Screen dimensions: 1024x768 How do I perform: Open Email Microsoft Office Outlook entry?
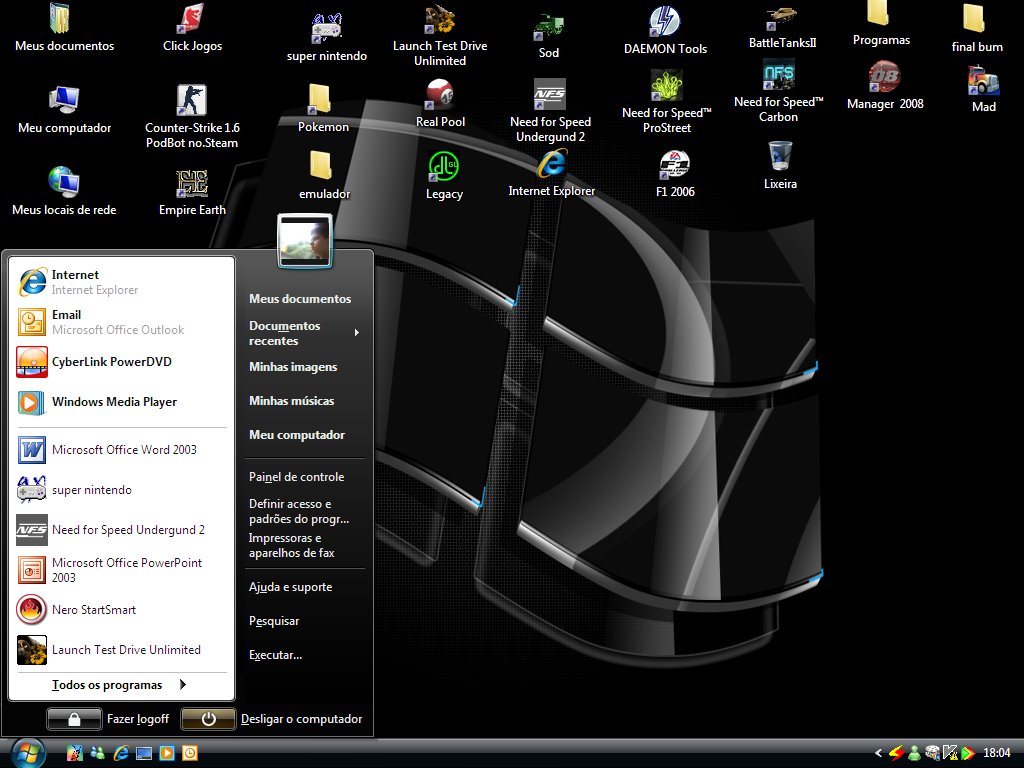122,322
